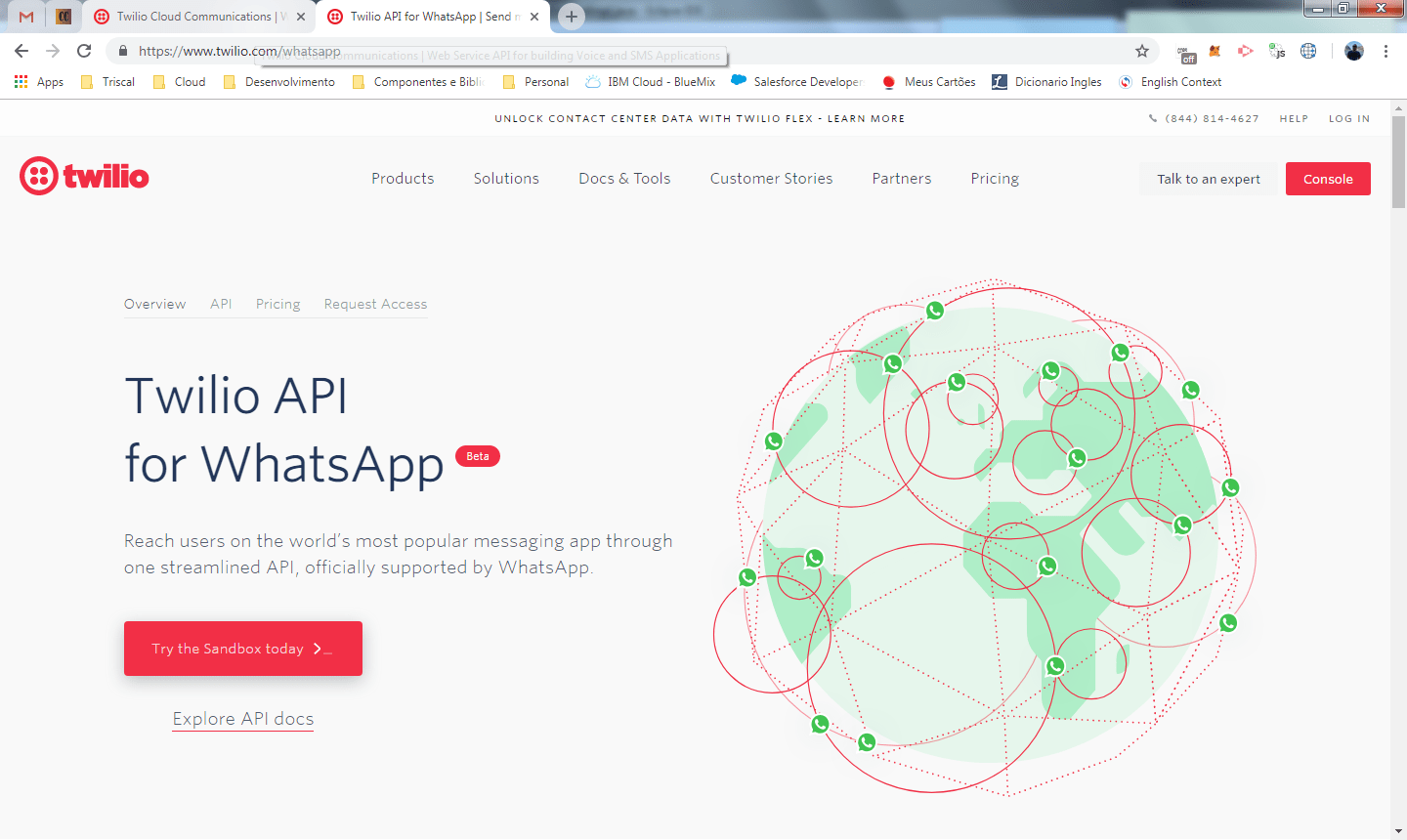Click the red Console button
The height and width of the screenshot is (840, 1407).
[1328, 179]
